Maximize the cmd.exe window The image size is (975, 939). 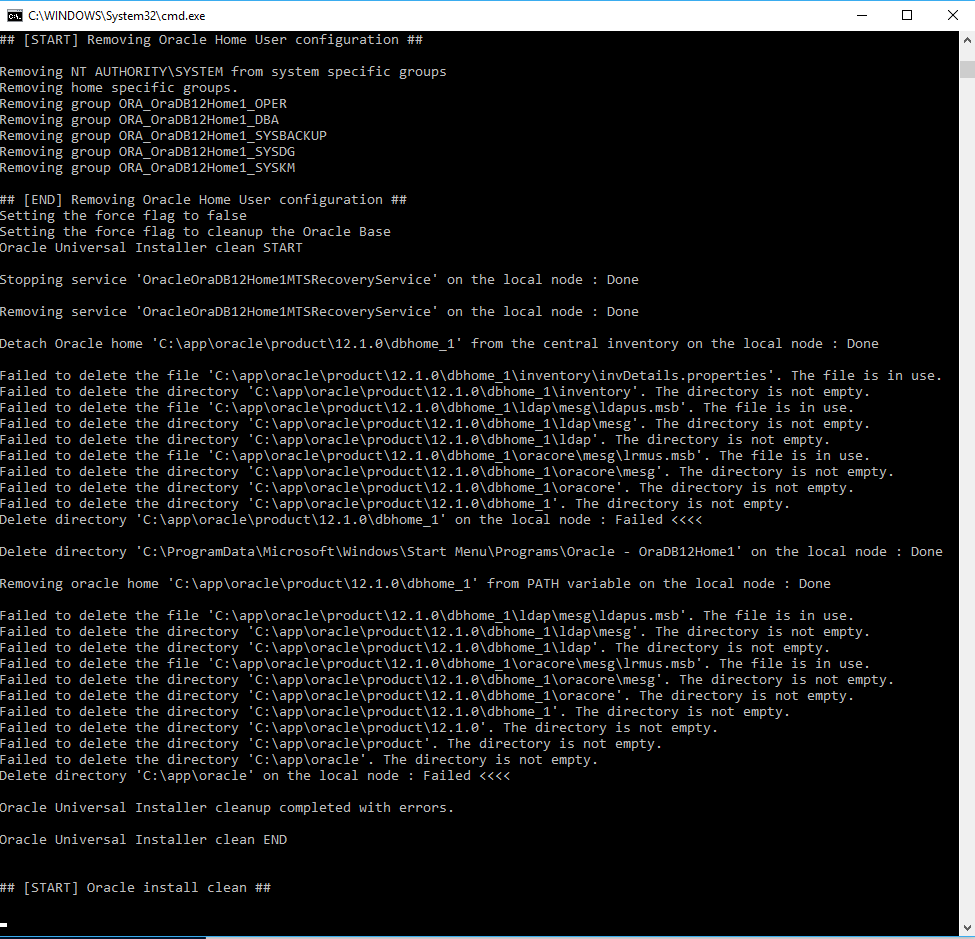907,16
